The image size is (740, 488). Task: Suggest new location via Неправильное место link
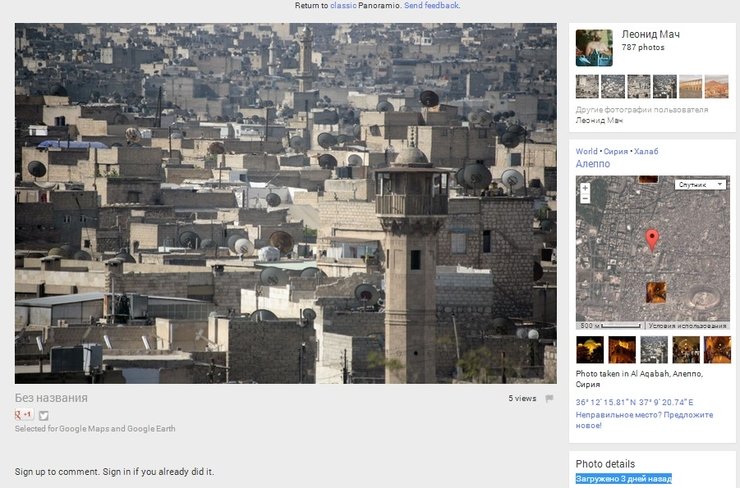[644, 420]
